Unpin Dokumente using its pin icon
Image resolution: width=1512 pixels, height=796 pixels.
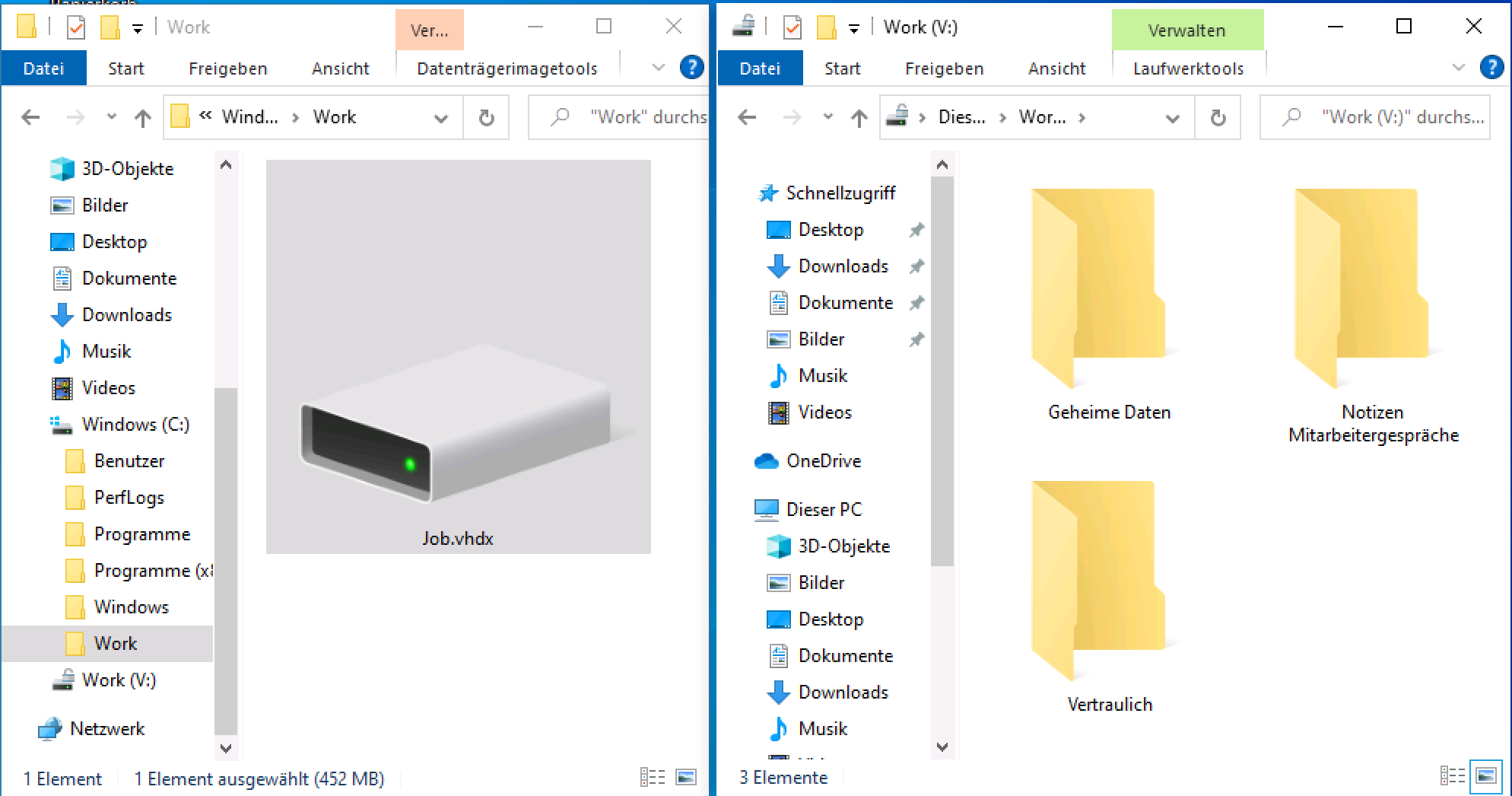[x=916, y=303]
